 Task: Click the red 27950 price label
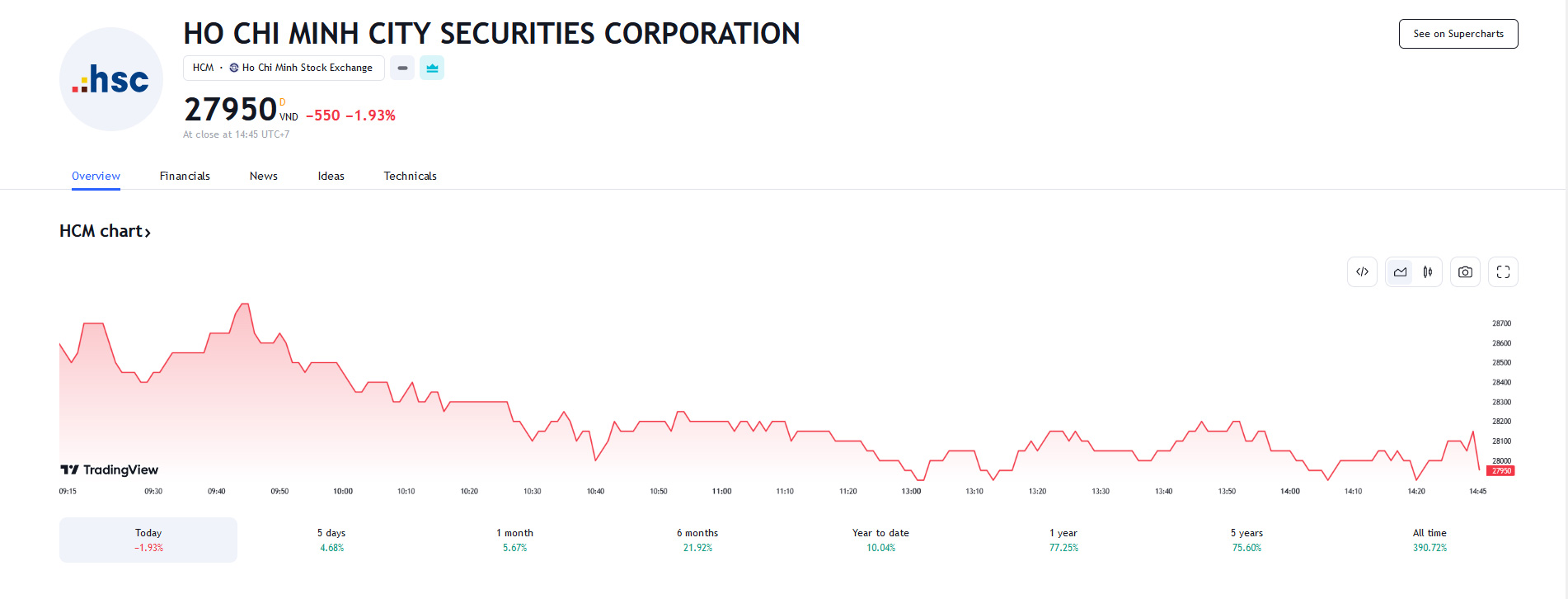point(1500,471)
